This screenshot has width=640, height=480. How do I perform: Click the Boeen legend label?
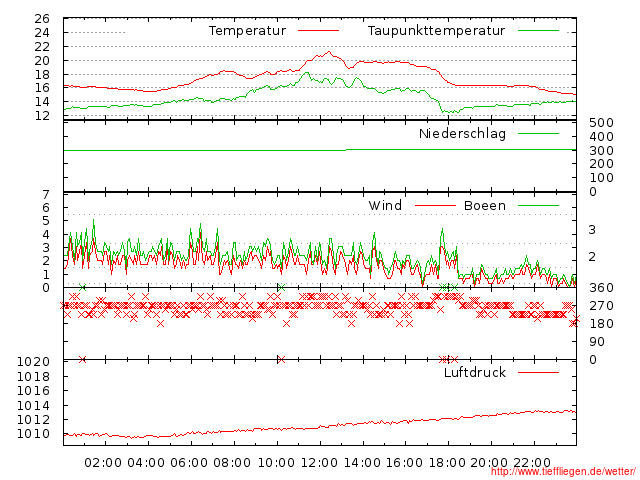point(484,205)
